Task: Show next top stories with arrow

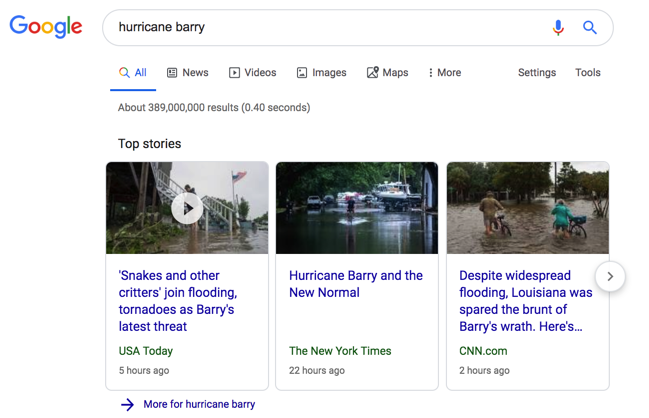Action: point(610,276)
